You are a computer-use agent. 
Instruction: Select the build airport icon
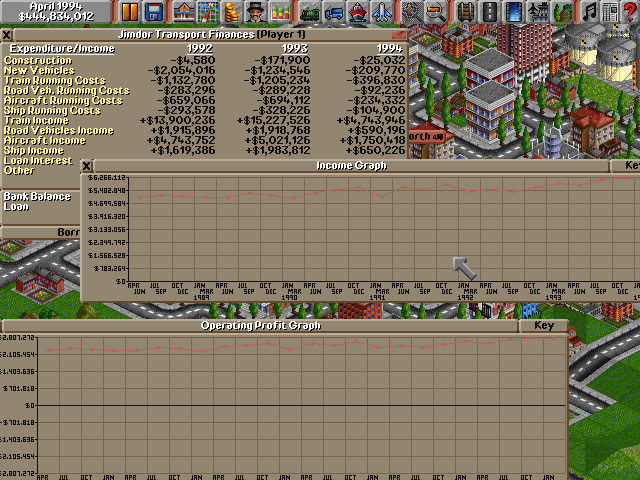coord(538,12)
